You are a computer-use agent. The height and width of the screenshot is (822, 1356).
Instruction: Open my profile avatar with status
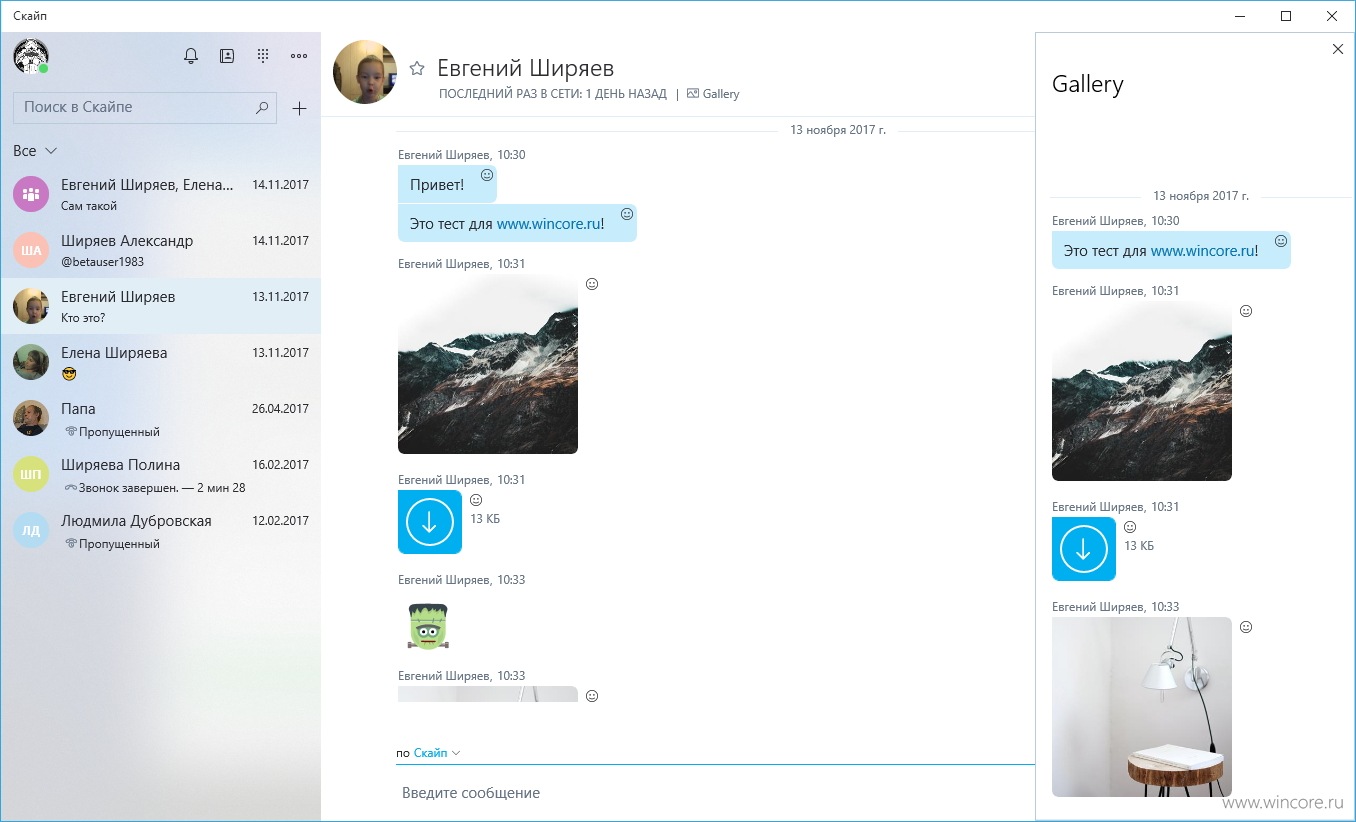pos(31,56)
